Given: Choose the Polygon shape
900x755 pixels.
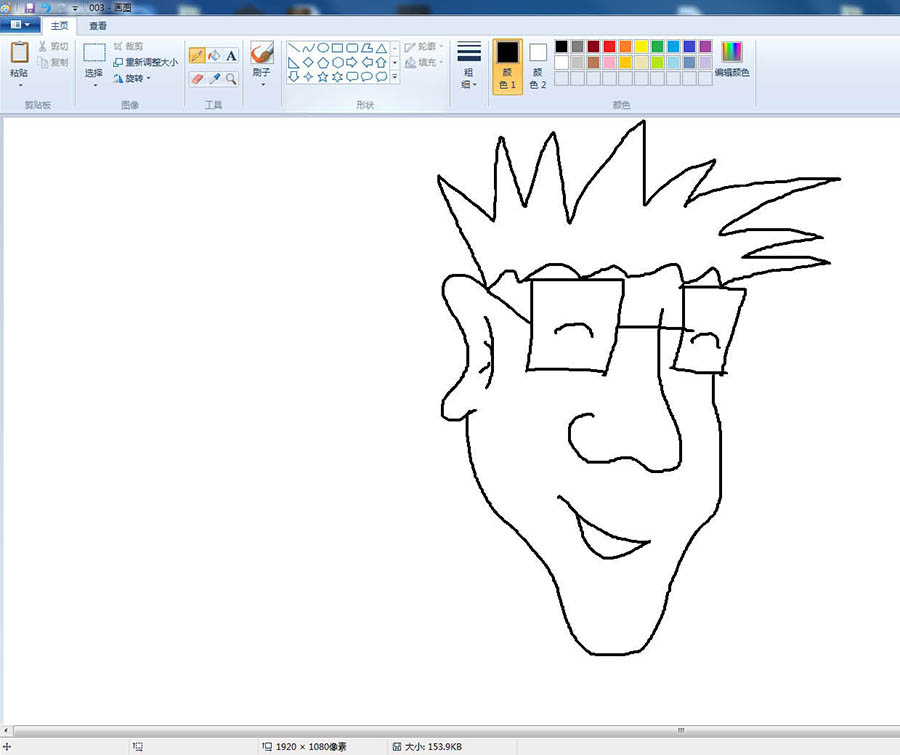Looking at the screenshot, I should [x=367, y=48].
